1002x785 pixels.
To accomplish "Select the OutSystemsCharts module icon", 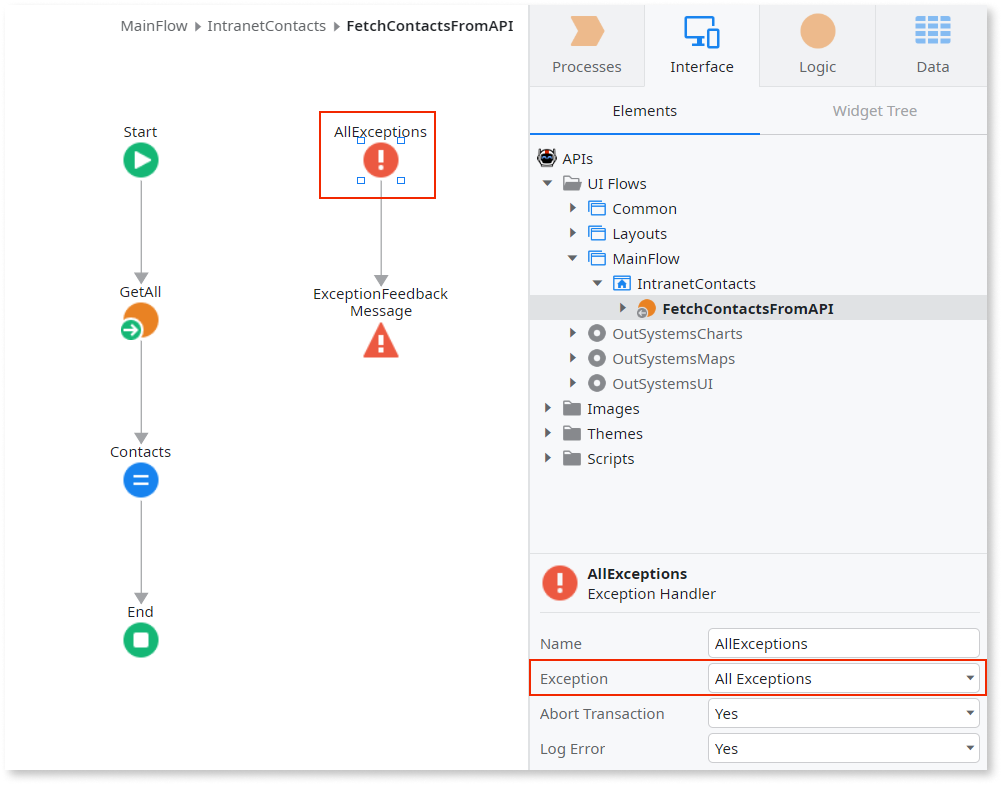I will [597, 334].
